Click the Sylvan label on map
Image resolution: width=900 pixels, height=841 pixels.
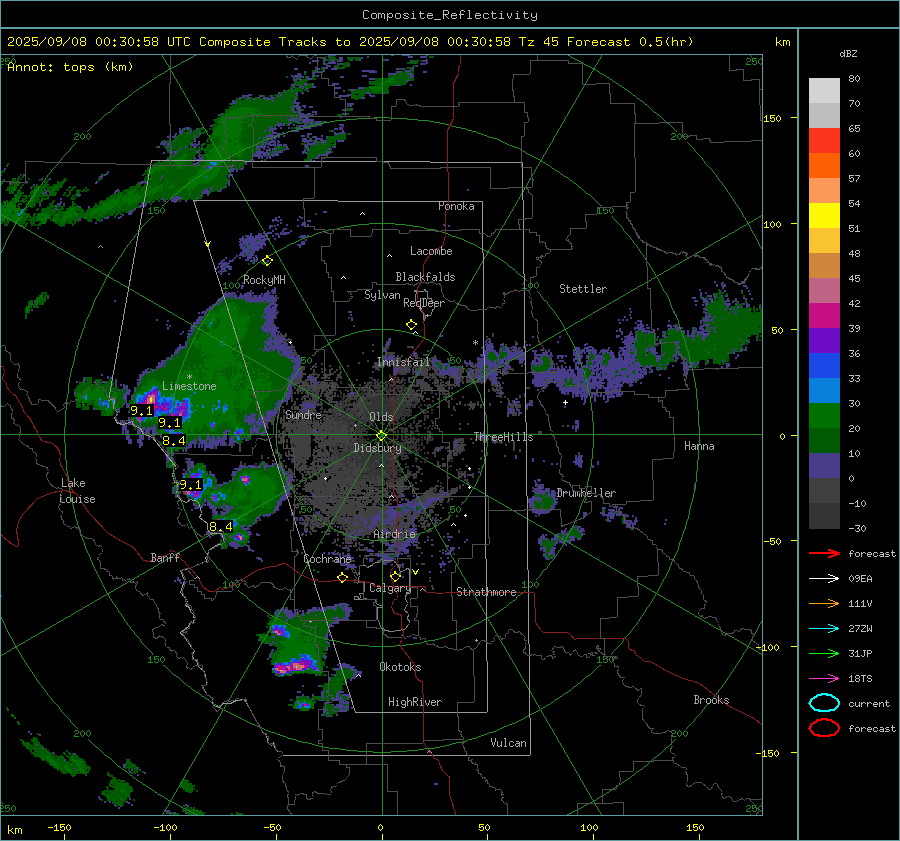tap(382, 295)
